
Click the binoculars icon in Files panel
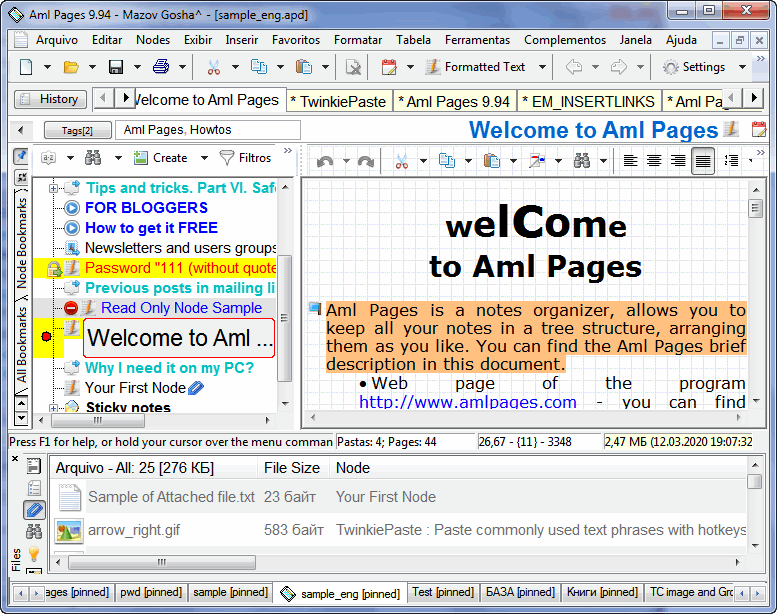pos(34,532)
